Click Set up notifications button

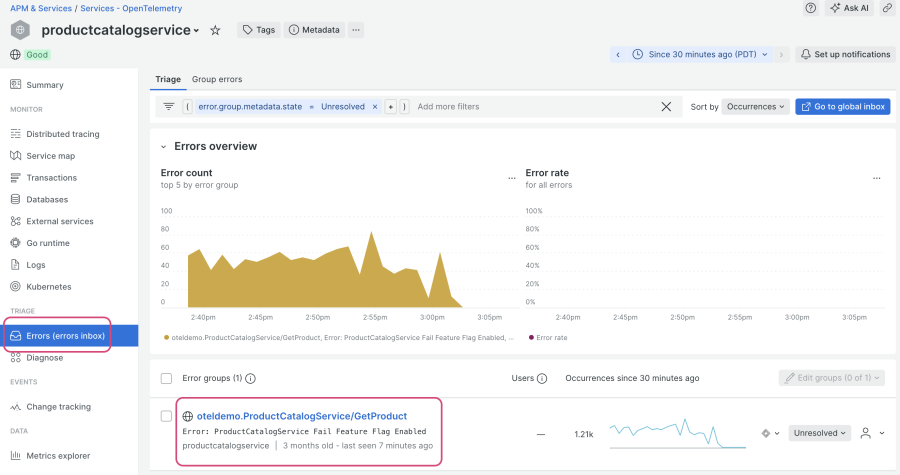845,54
